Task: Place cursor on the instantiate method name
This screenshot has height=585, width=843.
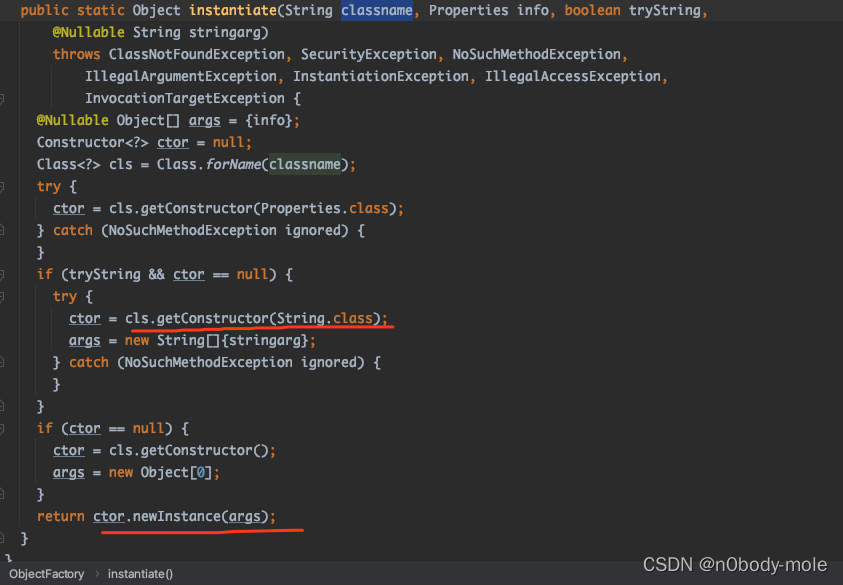Action: click(233, 10)
